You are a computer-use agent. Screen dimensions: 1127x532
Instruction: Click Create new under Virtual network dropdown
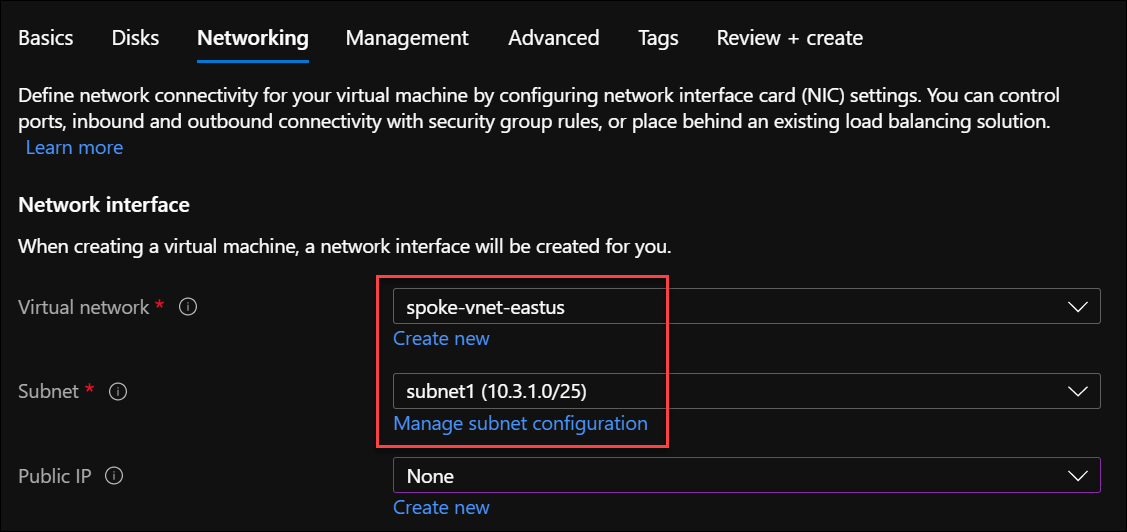click(441, 338)
